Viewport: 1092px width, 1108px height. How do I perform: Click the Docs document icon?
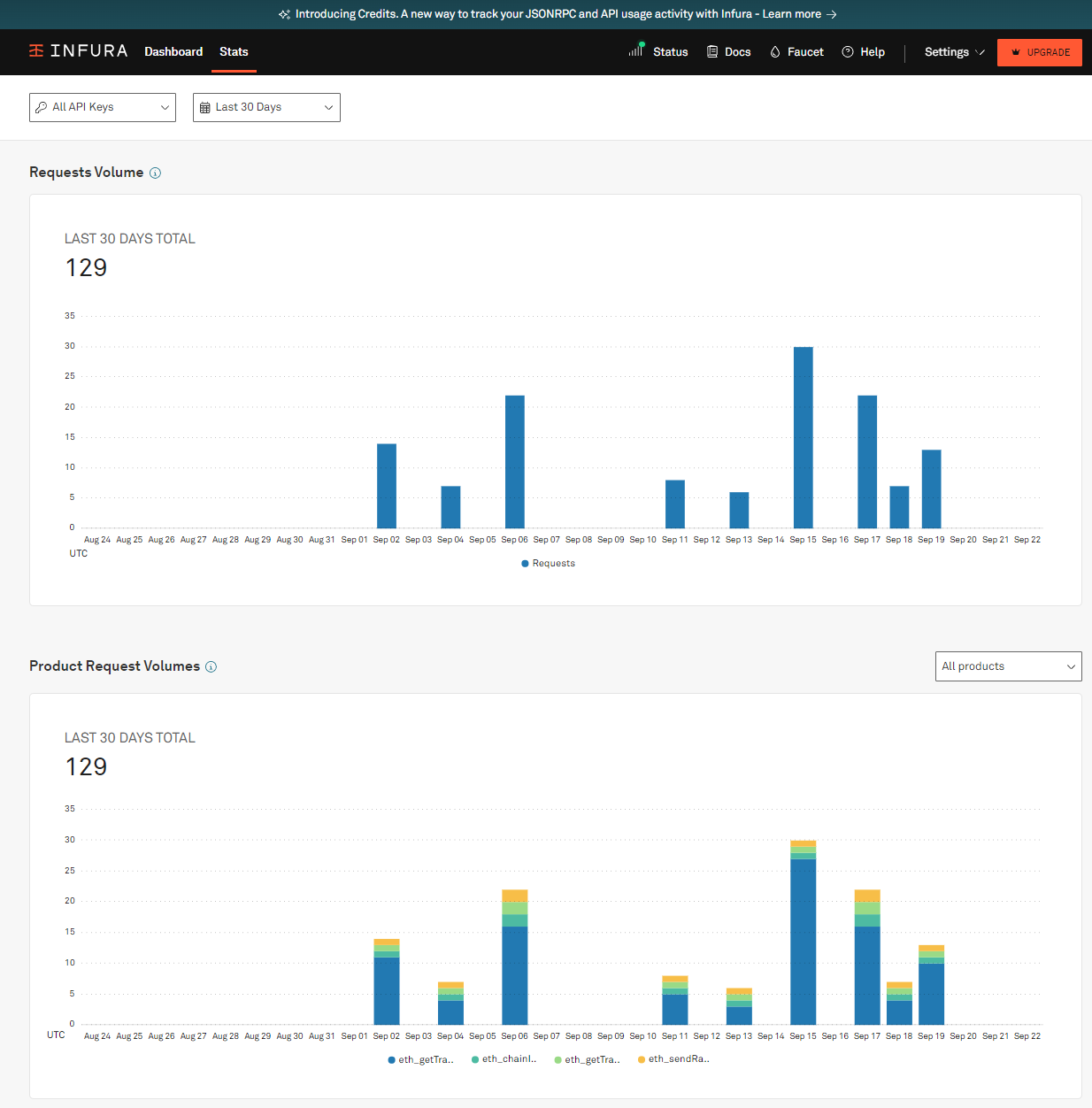[712, 52]
